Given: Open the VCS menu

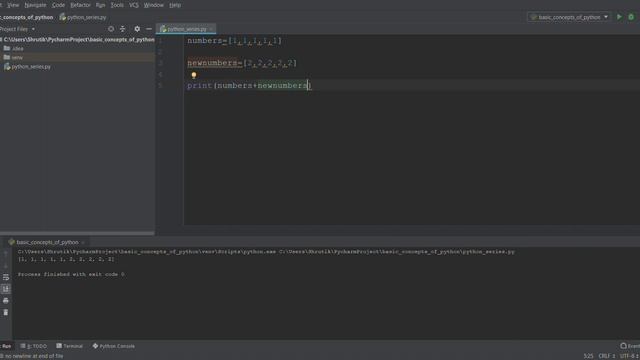Looking at the screenshot, I should pos(133,5).
